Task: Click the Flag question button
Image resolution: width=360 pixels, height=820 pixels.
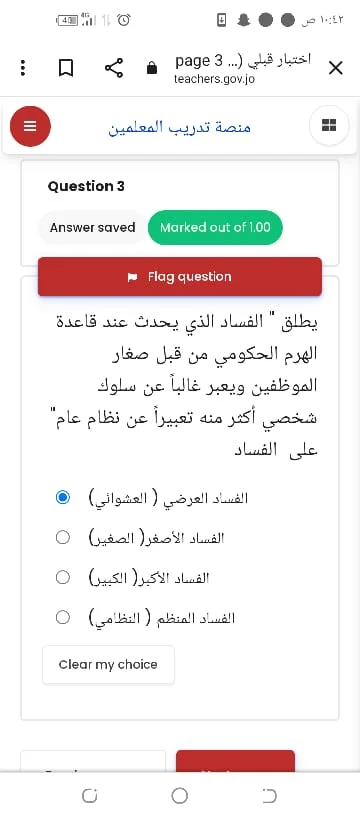Action: pos(179,277)
